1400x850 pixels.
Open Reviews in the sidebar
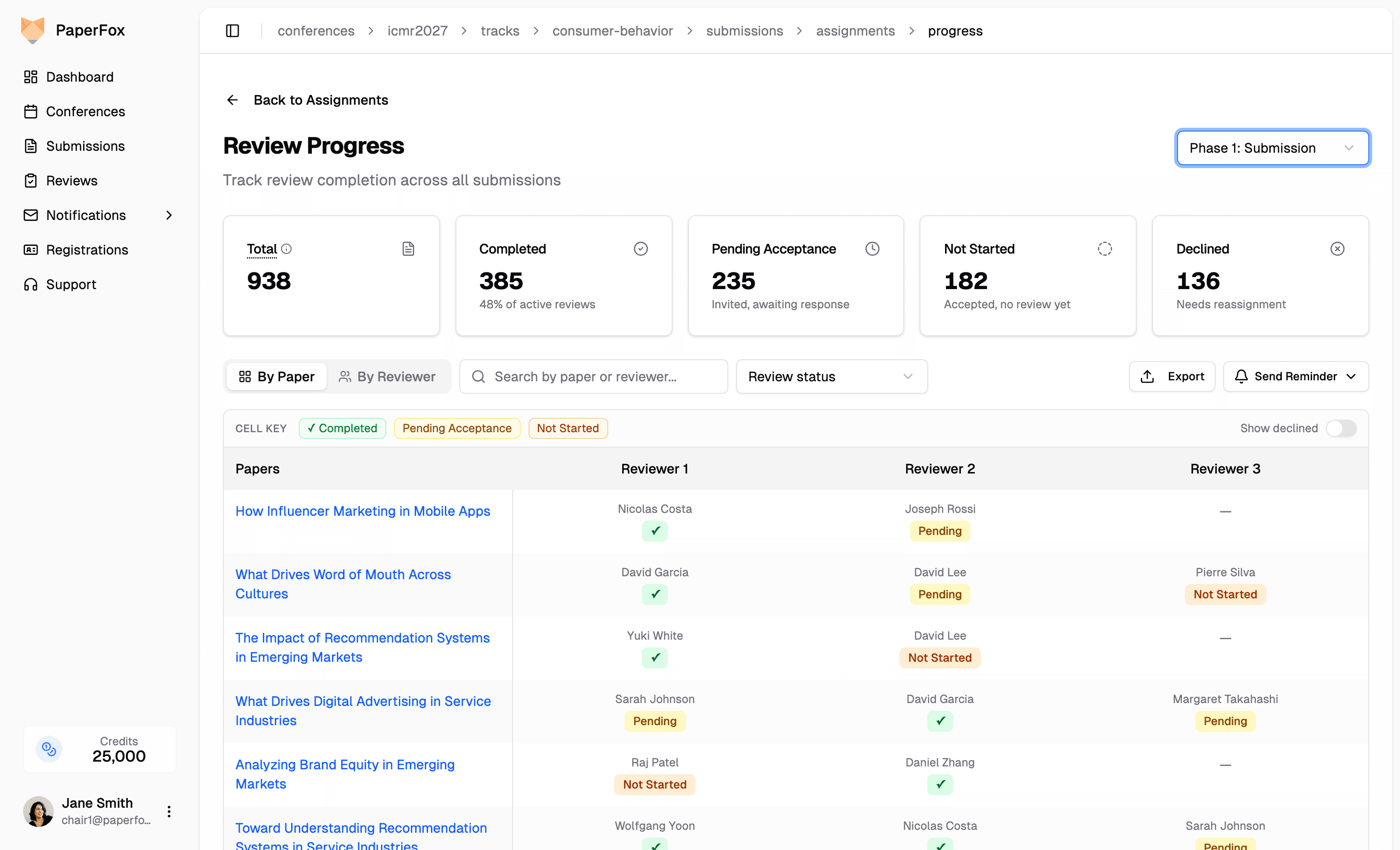(x=72, y=181)
